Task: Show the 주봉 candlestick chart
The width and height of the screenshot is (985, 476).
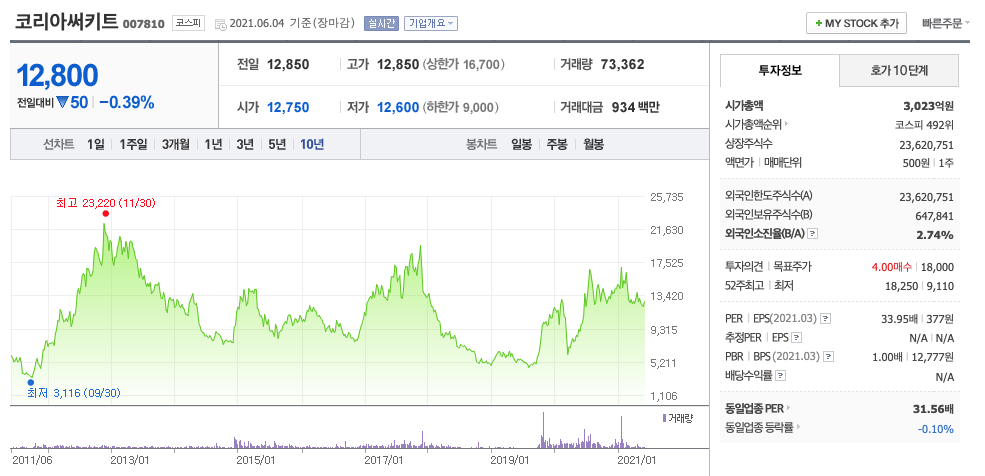Action: click(x=557, y=144)
